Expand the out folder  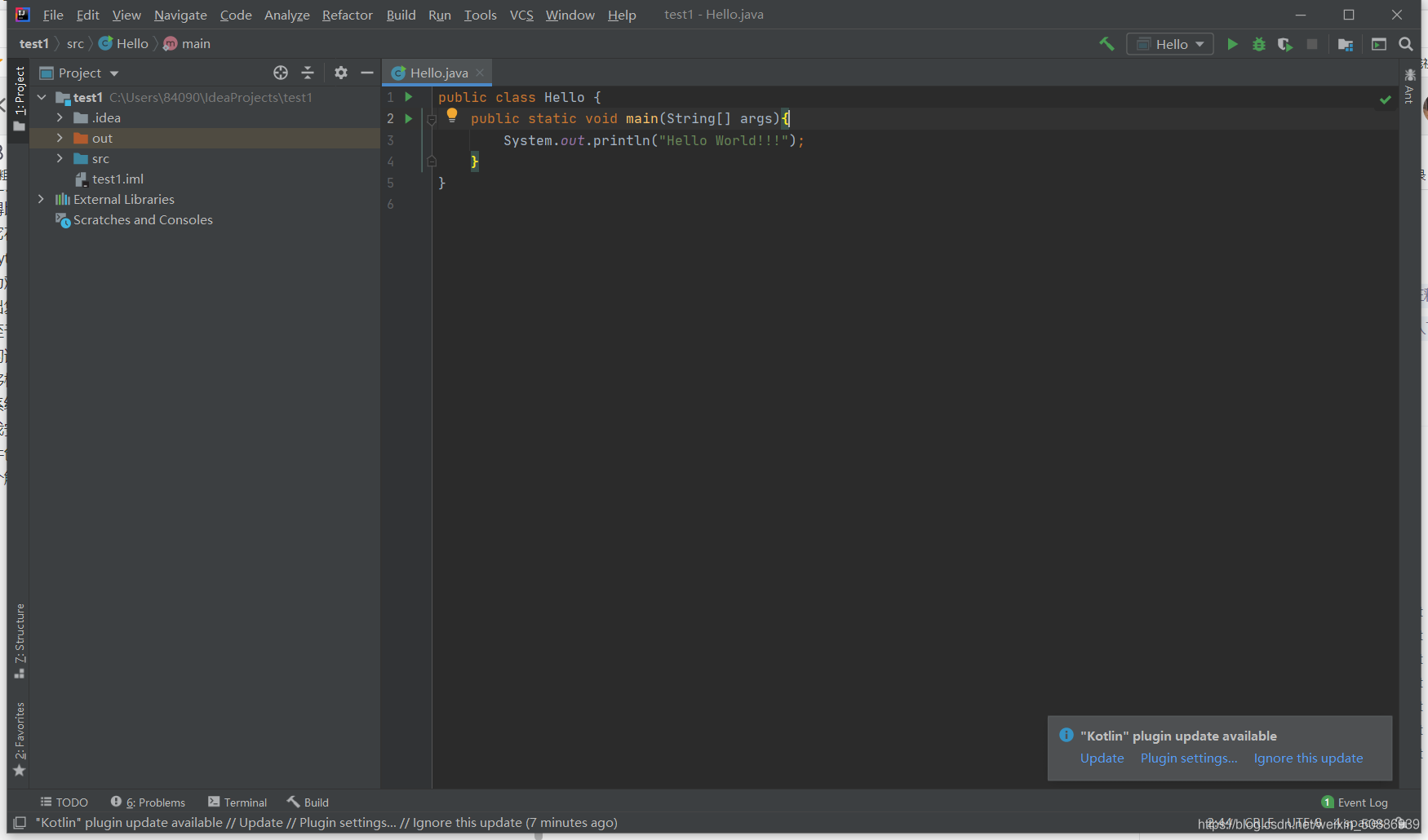(60, 138)
